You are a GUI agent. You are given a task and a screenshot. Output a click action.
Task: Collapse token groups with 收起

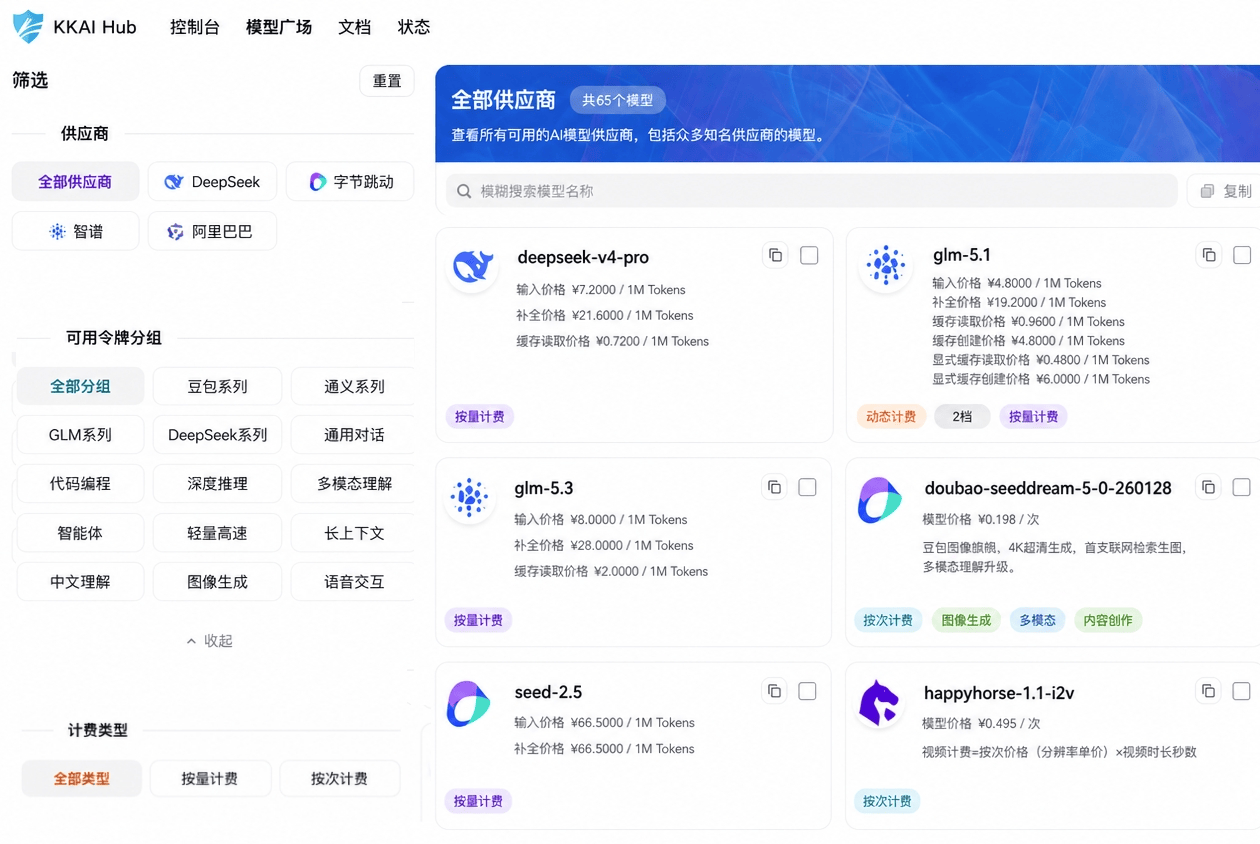click(209, 641)
